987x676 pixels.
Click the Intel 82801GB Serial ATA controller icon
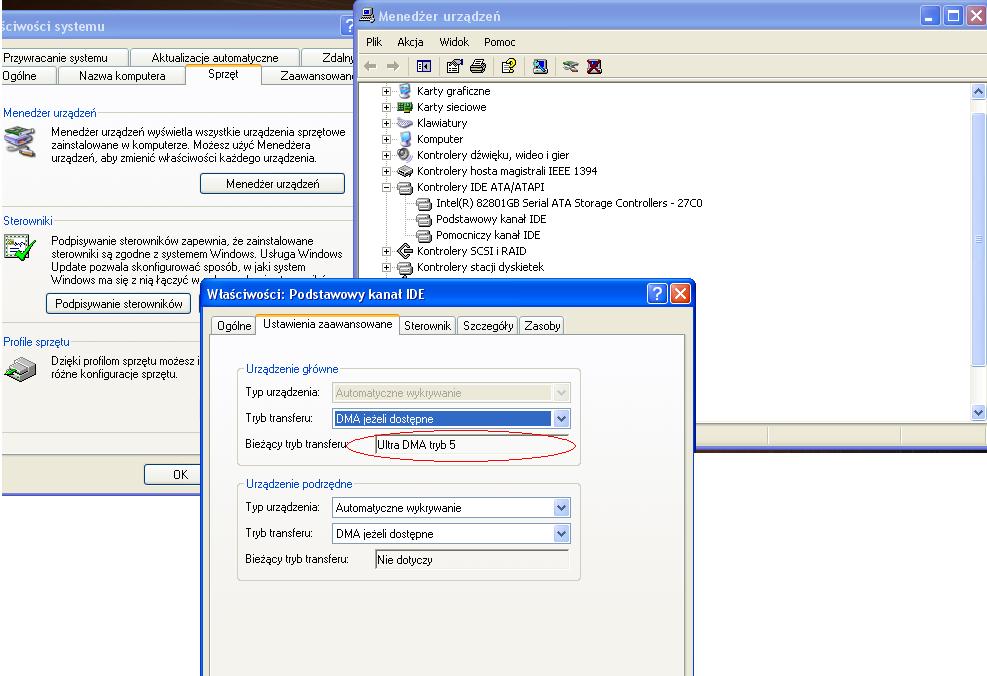point(424,203)
